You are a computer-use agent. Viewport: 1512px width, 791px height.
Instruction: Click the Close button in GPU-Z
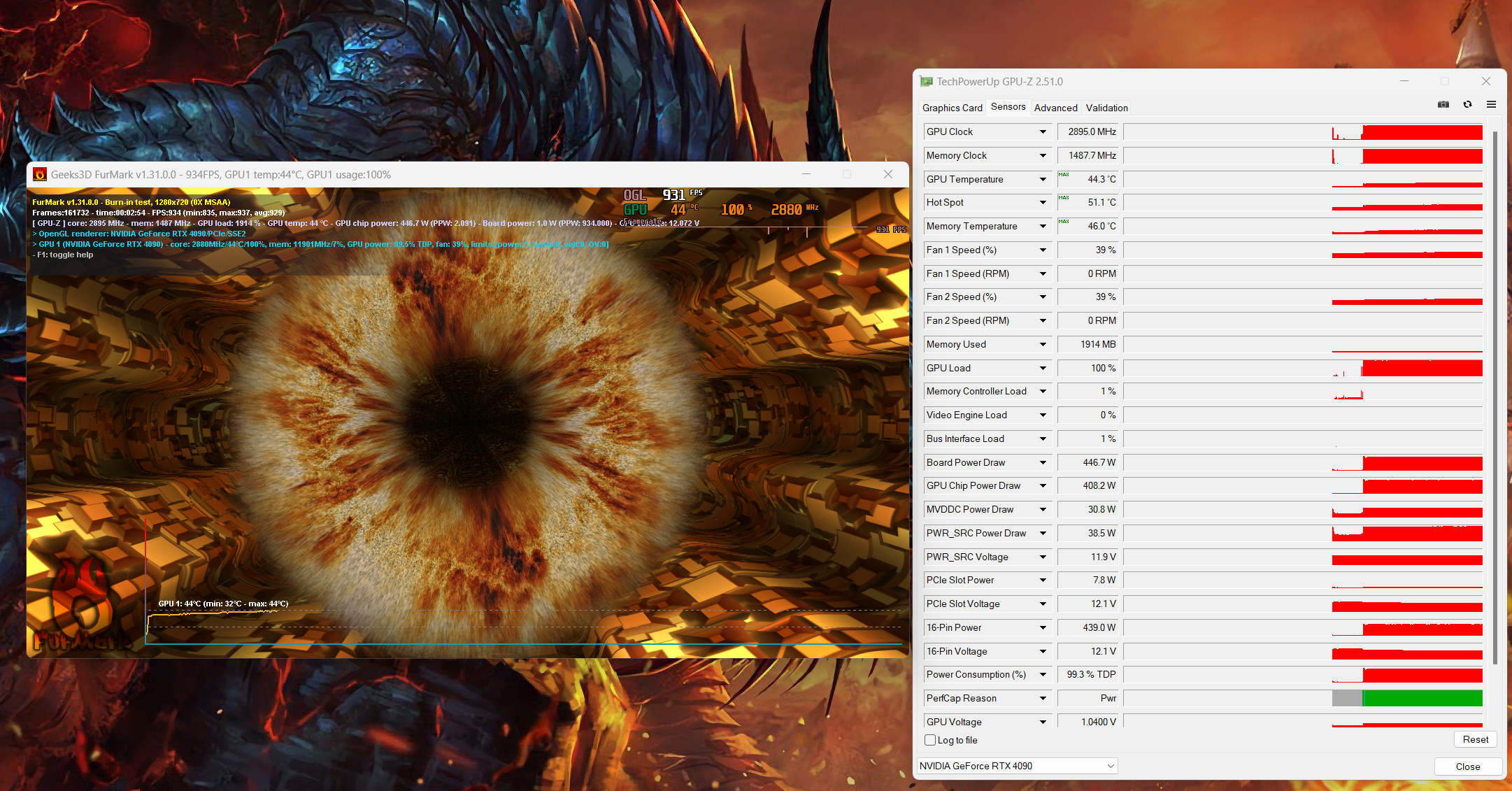[1467, 767]
